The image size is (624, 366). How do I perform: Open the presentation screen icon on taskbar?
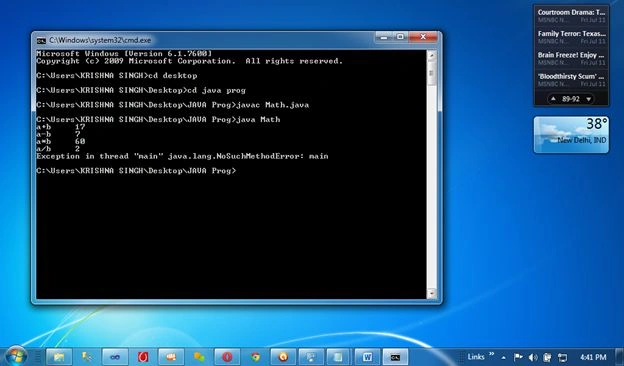click(x=311, y=357)
